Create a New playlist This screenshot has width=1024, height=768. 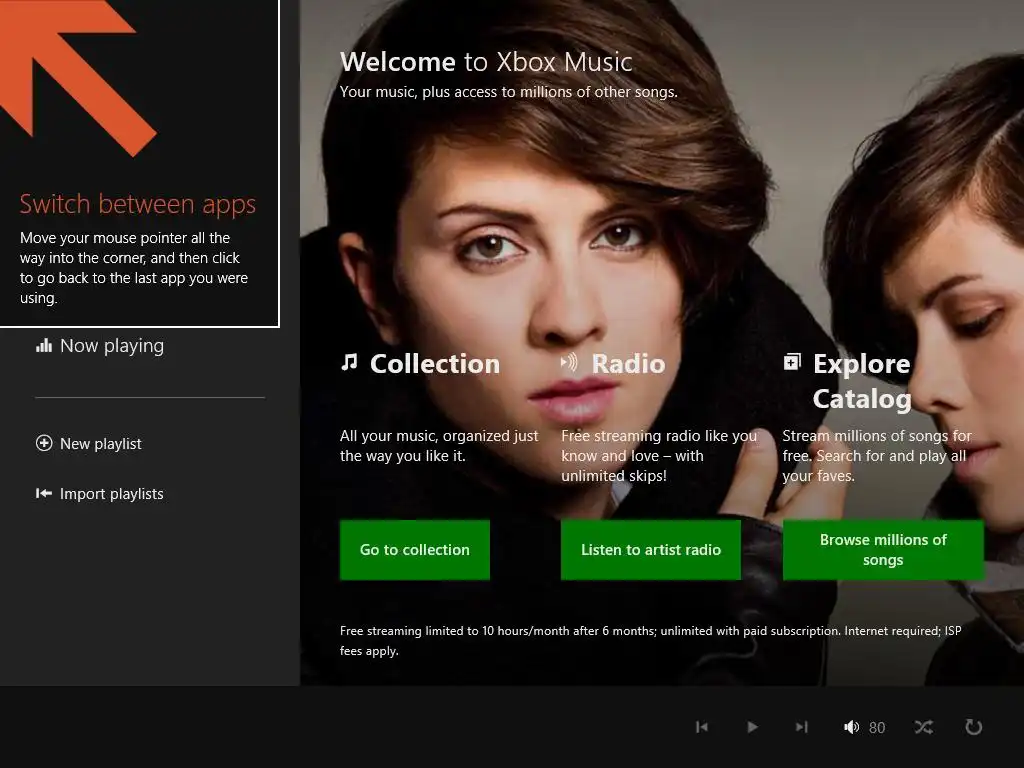click(89, 443)
